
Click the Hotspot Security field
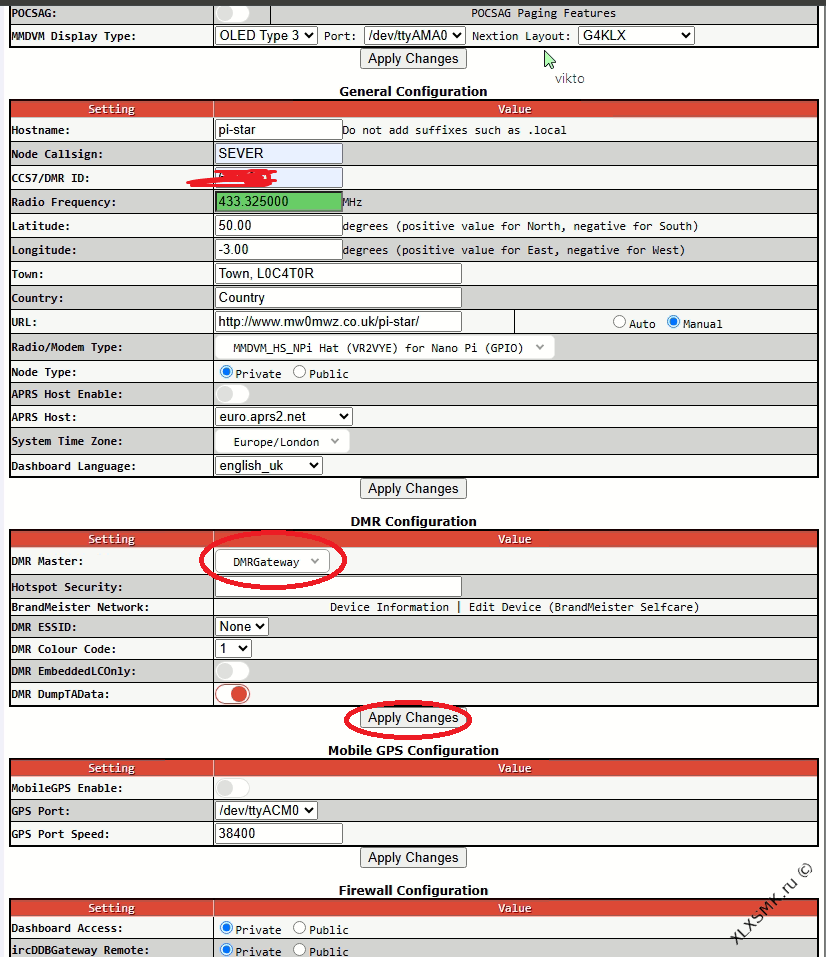(x=338, y=587)
